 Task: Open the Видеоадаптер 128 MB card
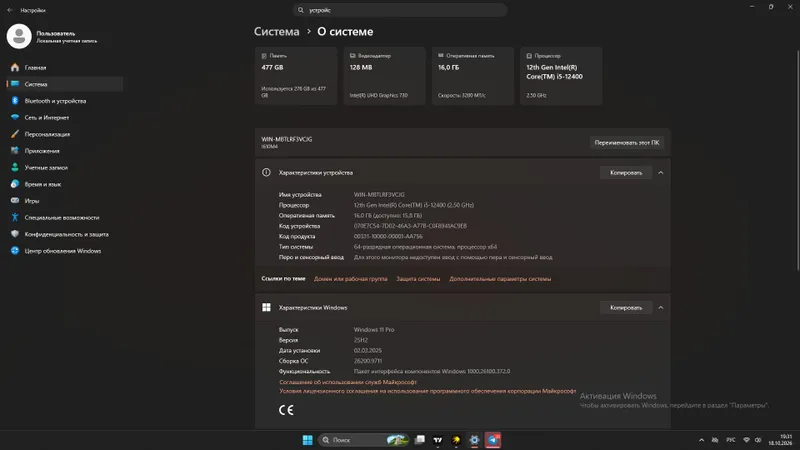coord(384,76)
